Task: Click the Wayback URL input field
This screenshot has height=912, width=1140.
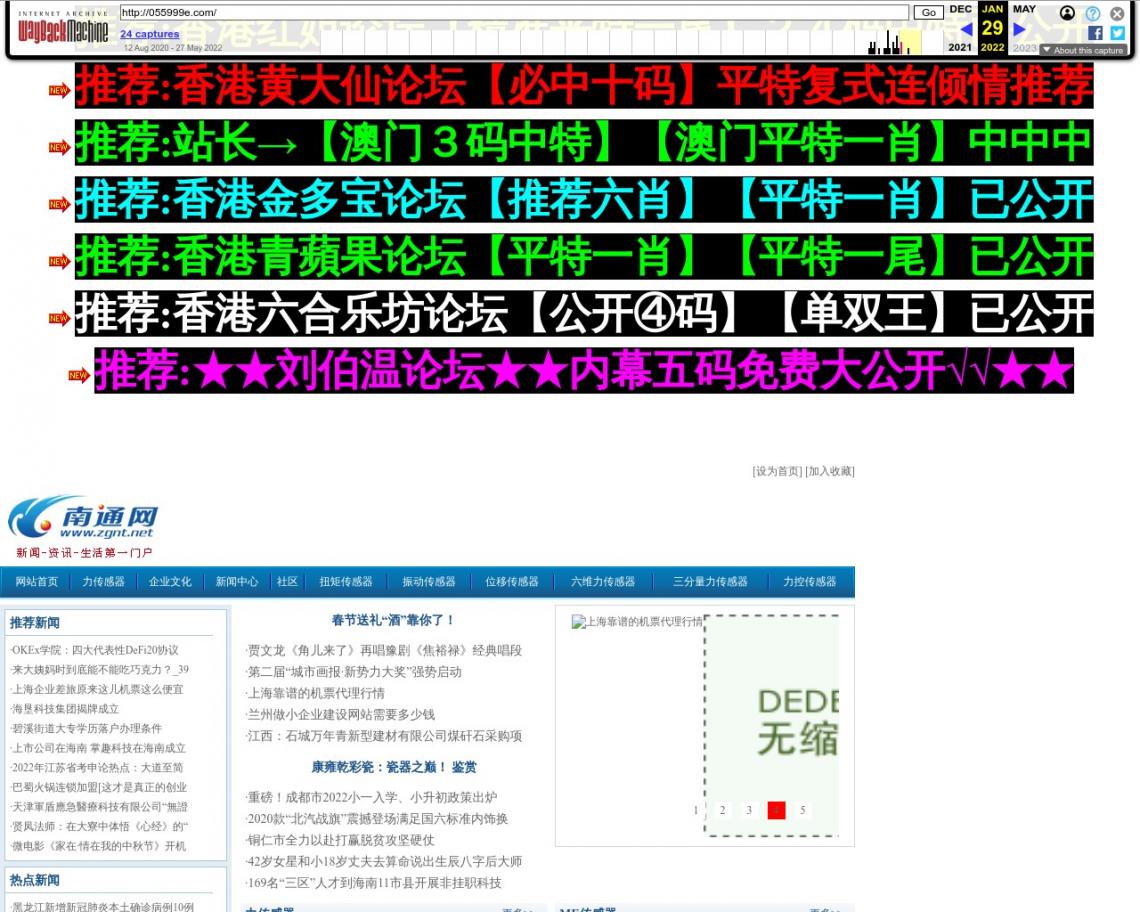Action: [x=514, y=12]
